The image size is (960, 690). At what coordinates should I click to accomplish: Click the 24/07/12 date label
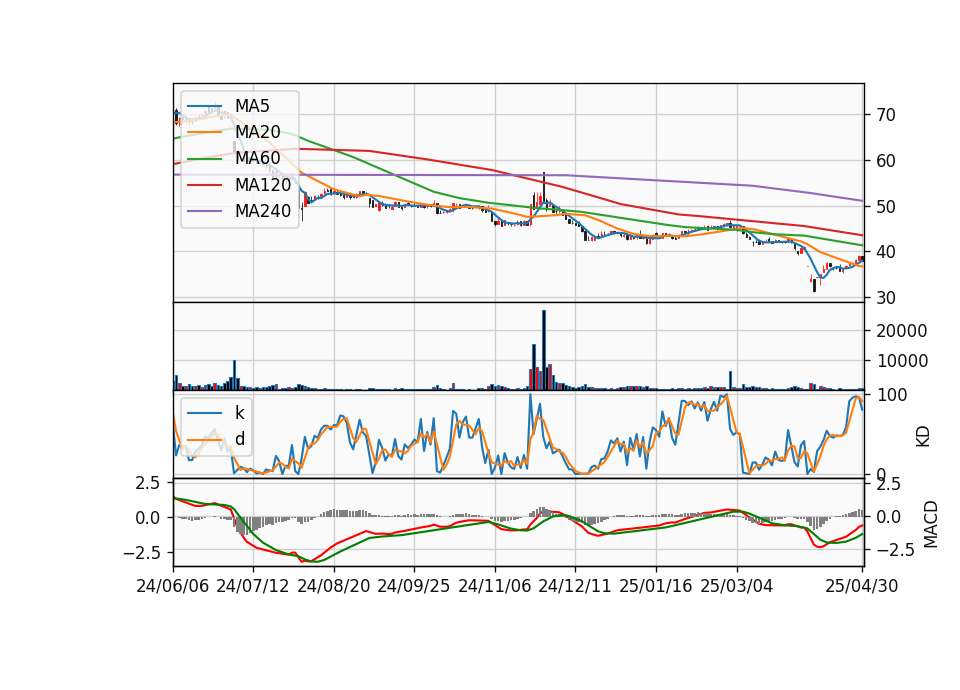[x=253, y=586]
